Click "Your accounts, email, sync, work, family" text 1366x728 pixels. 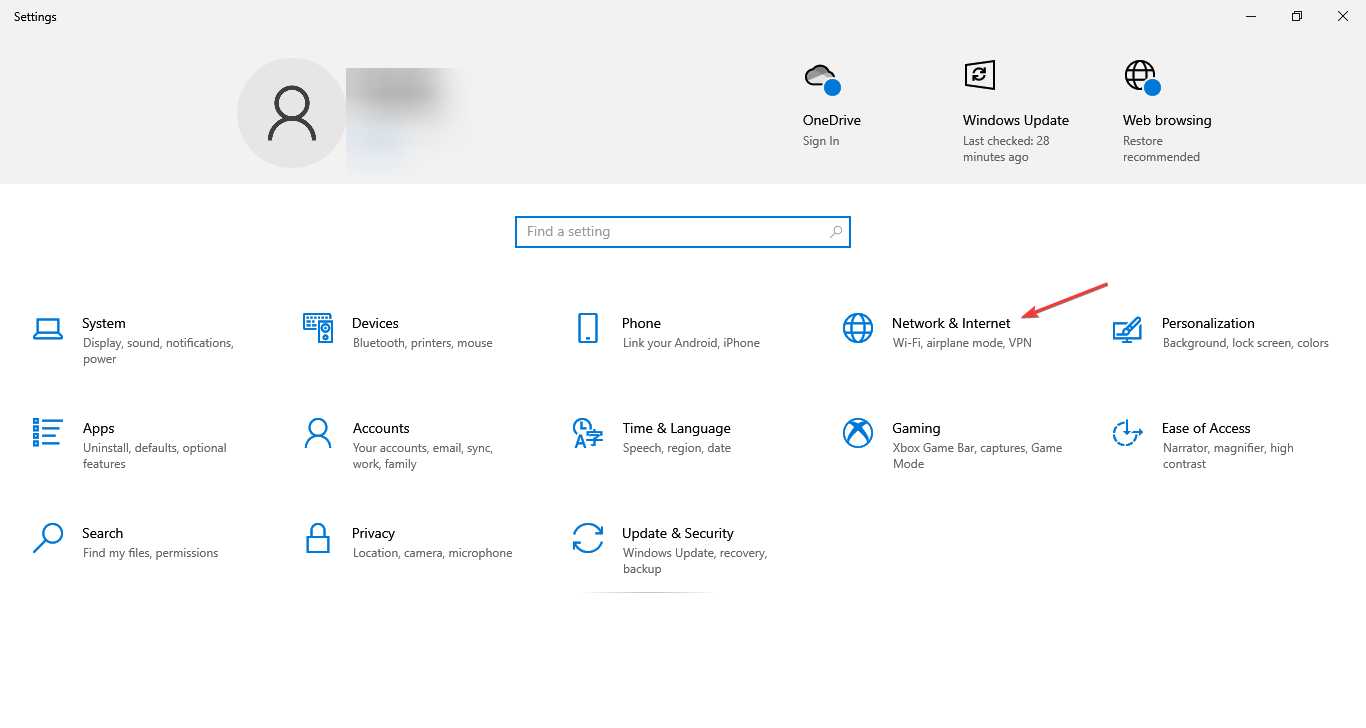[423, 456]
